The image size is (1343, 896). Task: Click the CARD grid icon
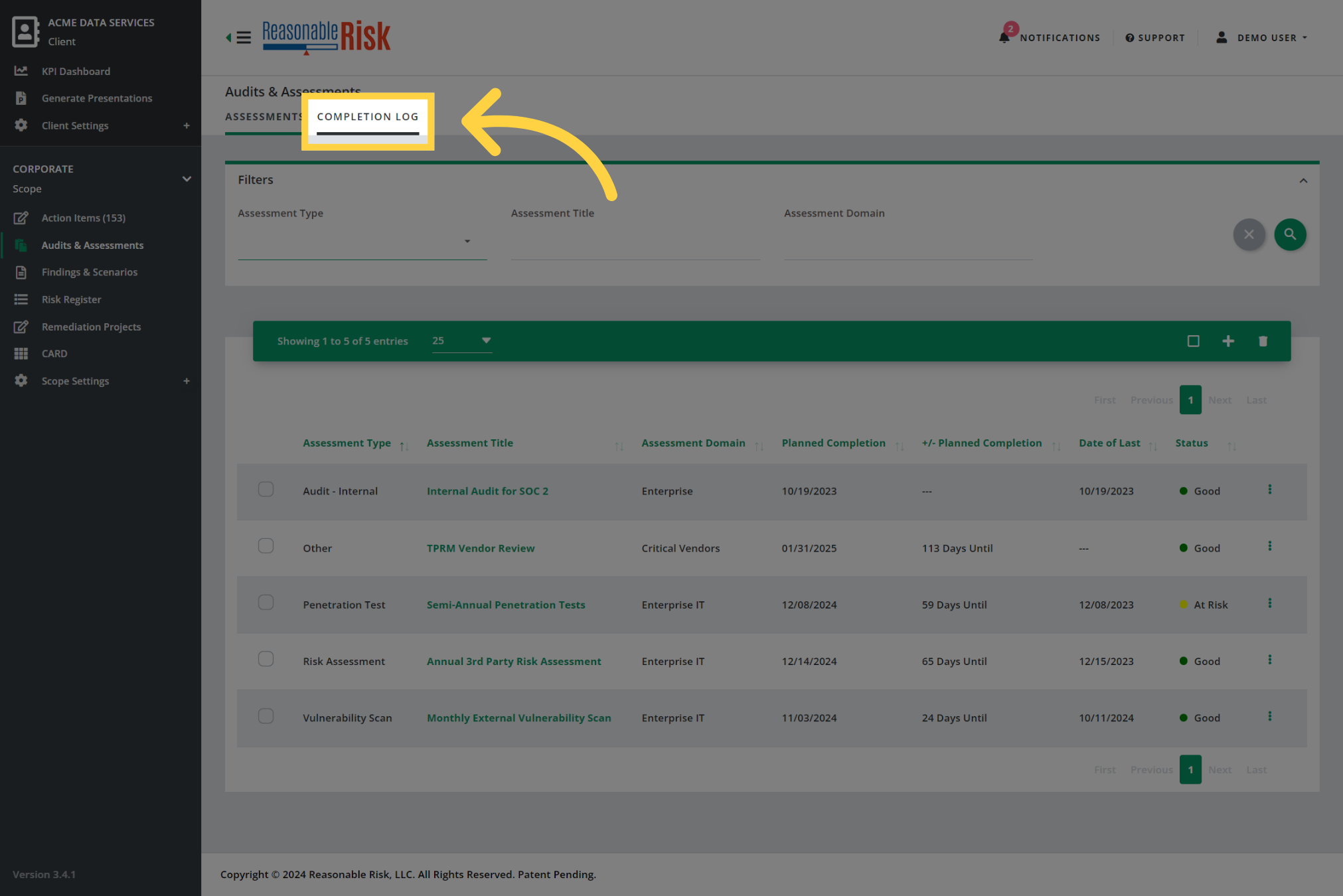[21, 354]
